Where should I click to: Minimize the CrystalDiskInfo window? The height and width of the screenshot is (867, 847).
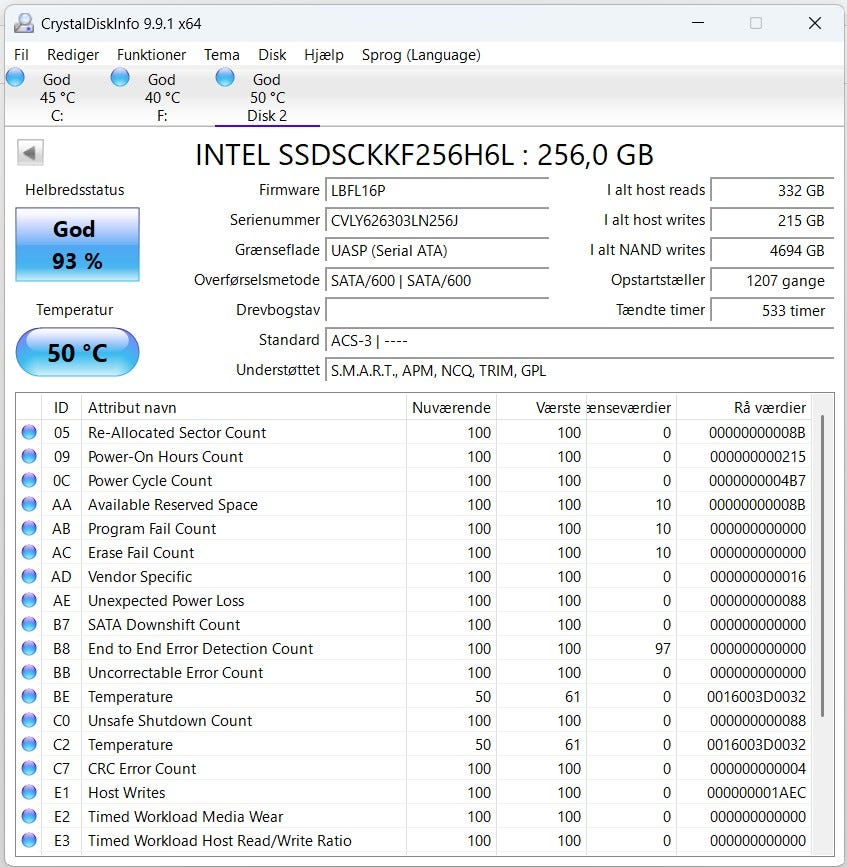(698, 23)
